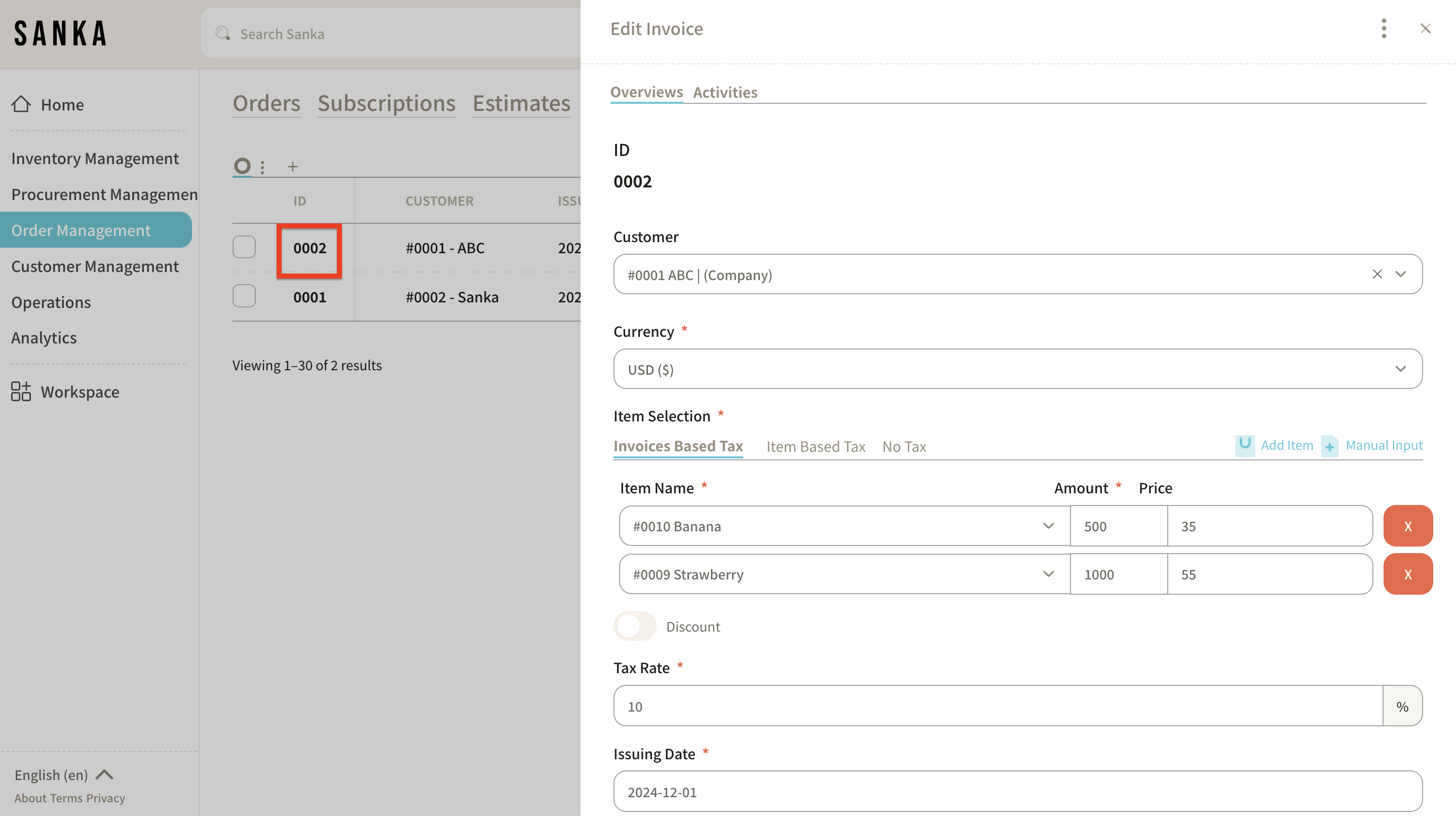
Task: Click the search magnifier icon
Action: click(x=223, y=33)
